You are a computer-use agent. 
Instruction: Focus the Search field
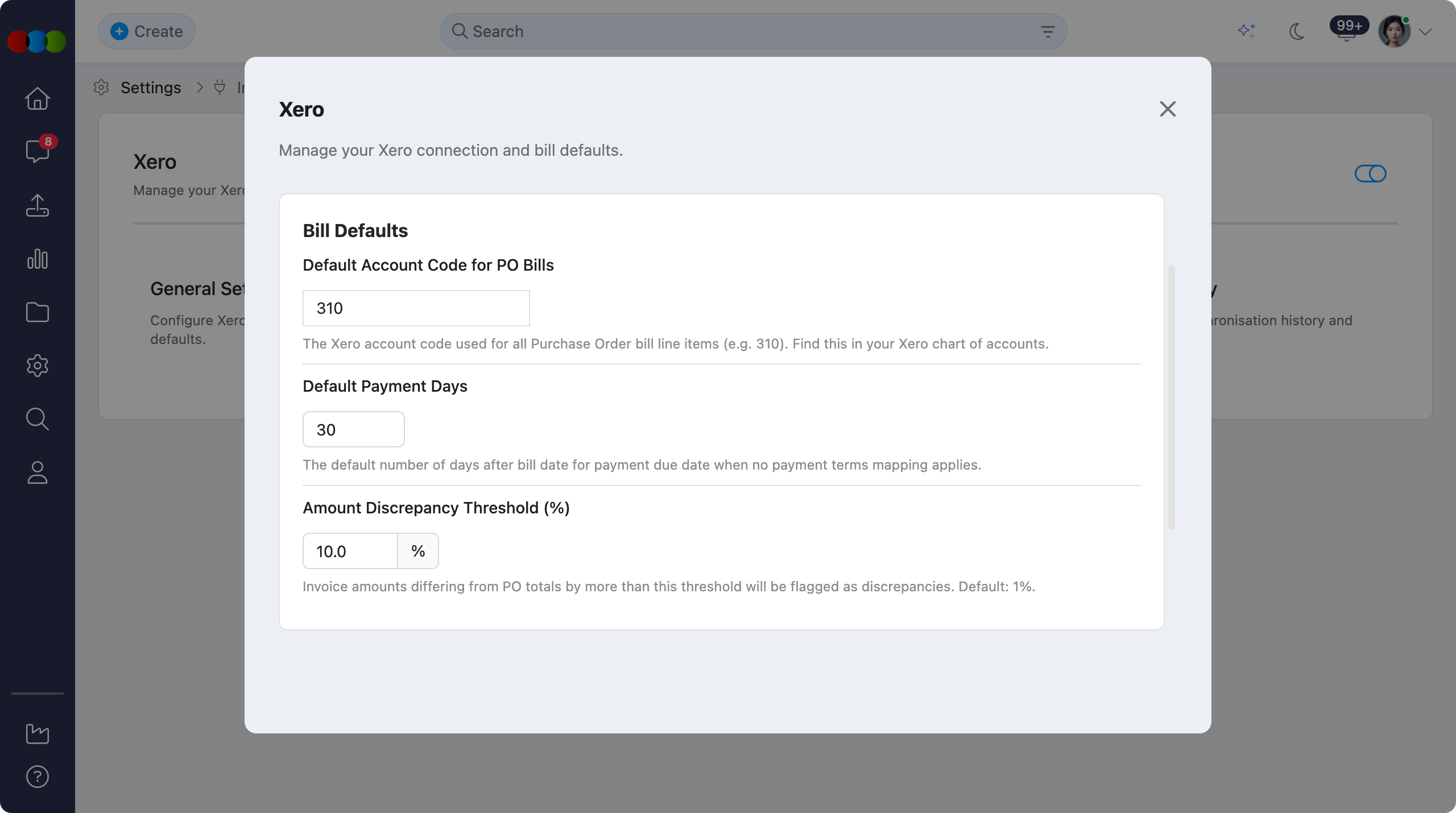753,31
